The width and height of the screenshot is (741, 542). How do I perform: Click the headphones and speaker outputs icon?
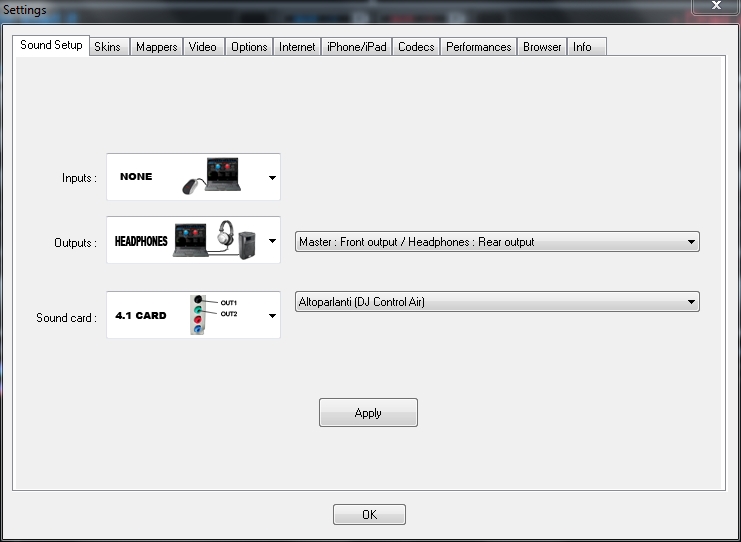coord(215,240)
